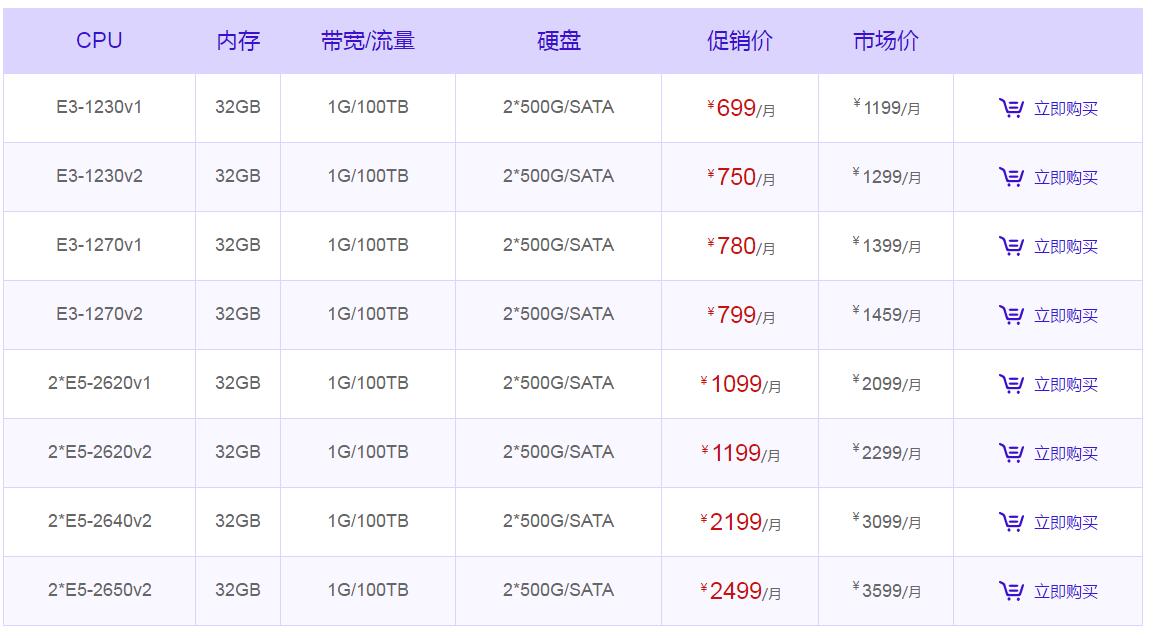
Task: Click the cart icon in the 2*E5-2650v2 row
Action: (1011, 591)
